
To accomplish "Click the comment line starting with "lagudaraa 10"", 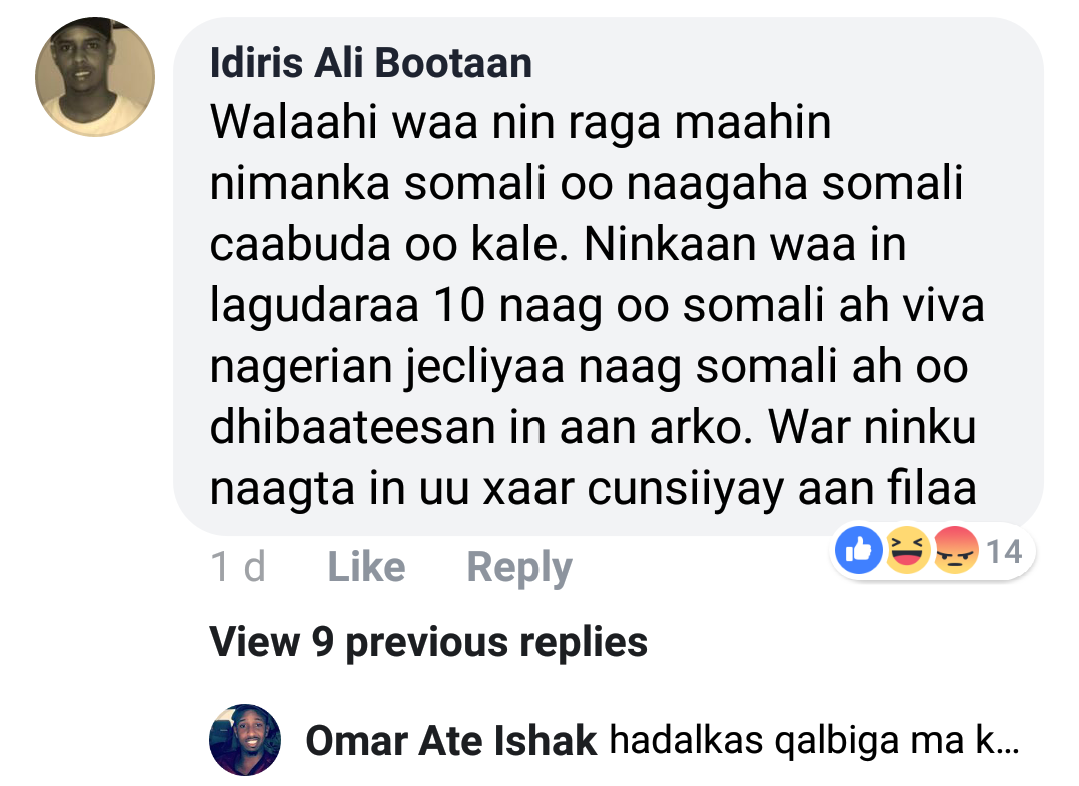I will (x=597, y=306).
